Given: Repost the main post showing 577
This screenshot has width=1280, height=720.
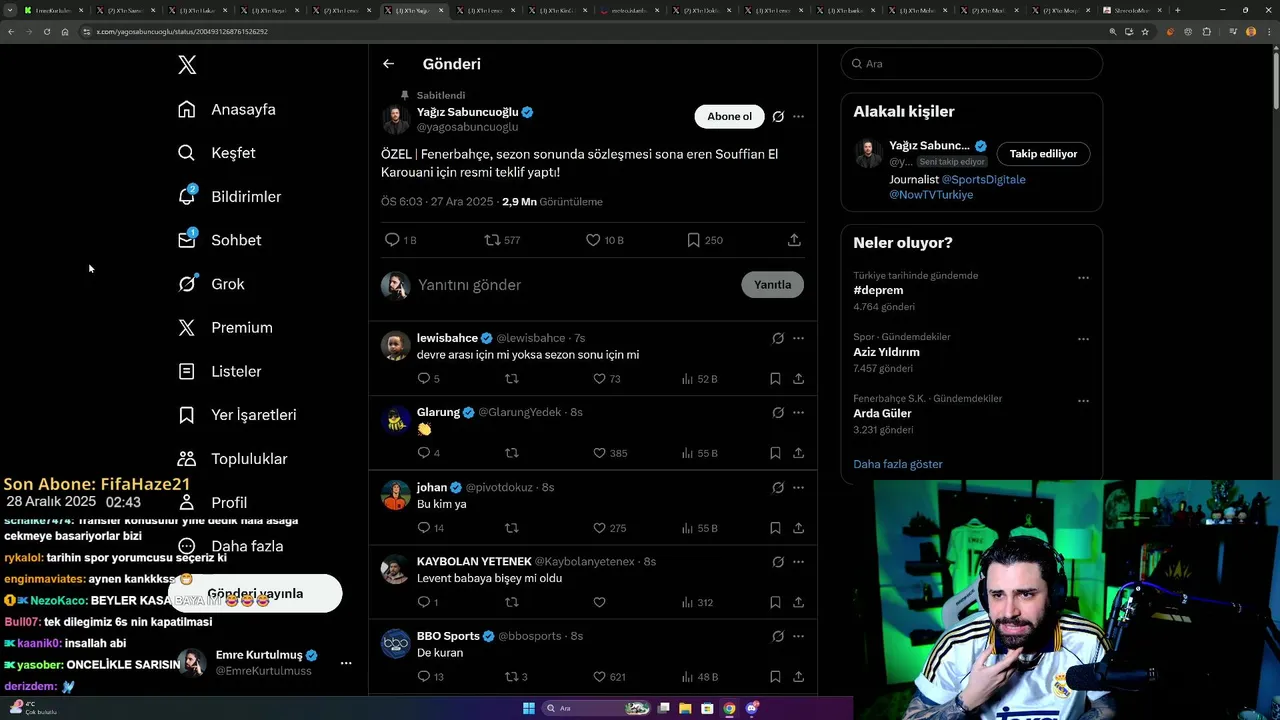Looking at the screenshot, I should point(502,240).
